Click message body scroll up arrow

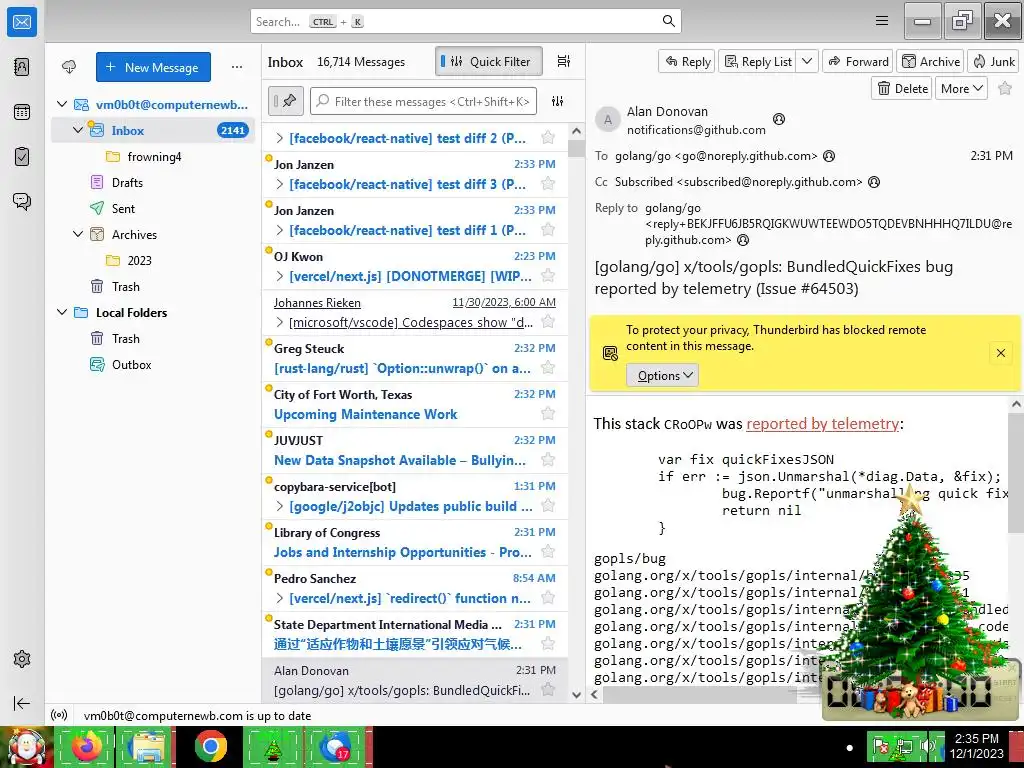(1016, 404)
